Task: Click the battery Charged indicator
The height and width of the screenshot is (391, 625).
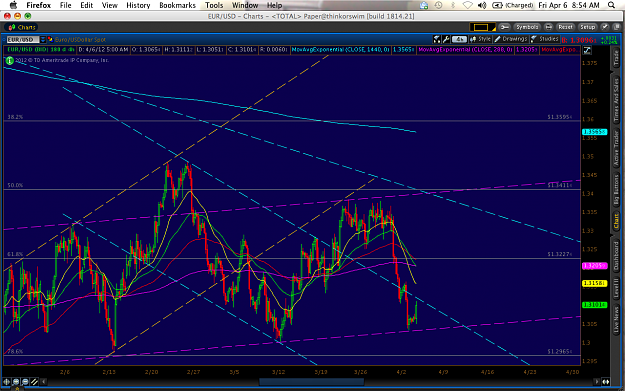Action: (513, 5)
